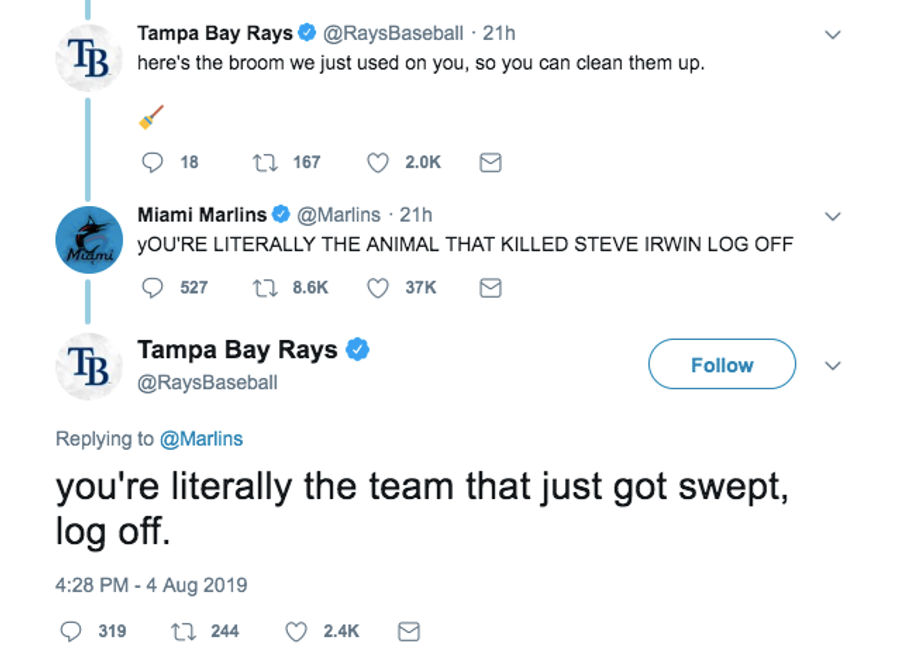Like the Marlins tweet with 37K likes
This screenshot has height=654, width=900.
(378, 288)
